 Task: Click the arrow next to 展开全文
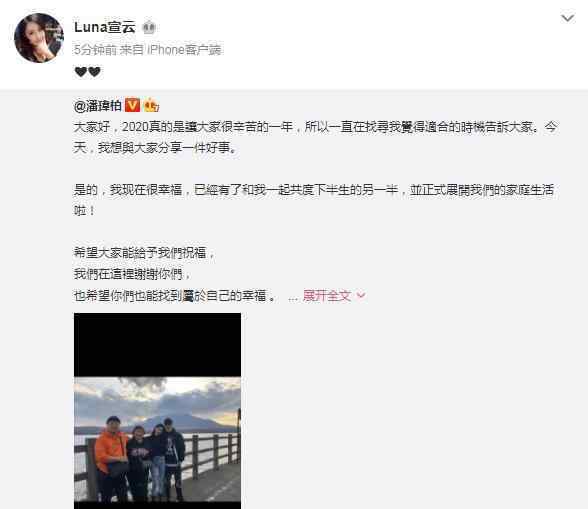(x=361, y=296)
